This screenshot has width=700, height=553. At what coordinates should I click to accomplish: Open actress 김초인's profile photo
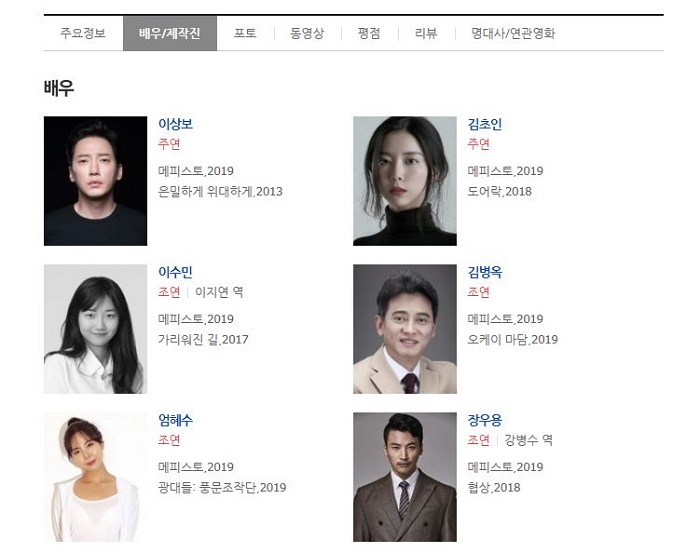[405, 181]
